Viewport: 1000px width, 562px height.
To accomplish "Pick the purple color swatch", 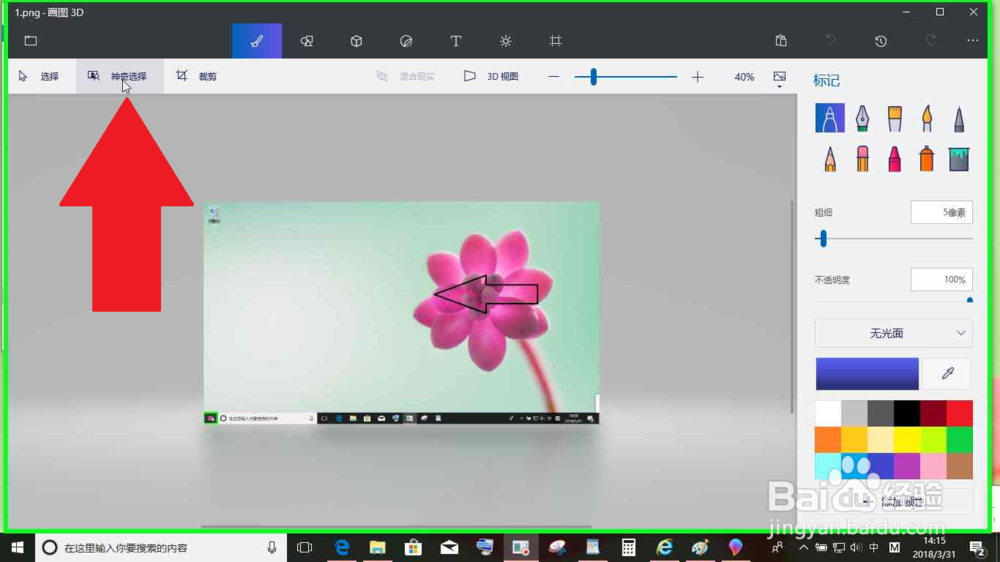I will tap(907, 466).
